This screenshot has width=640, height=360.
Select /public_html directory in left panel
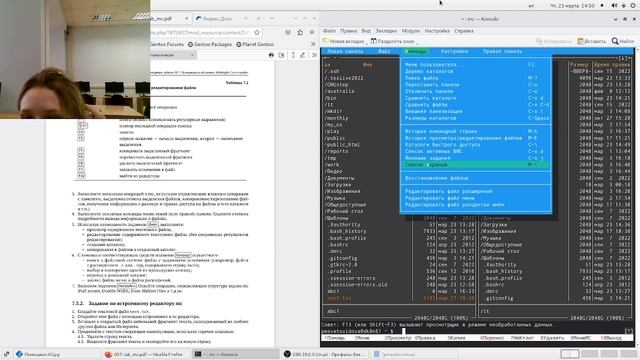(x=342, y=144)
